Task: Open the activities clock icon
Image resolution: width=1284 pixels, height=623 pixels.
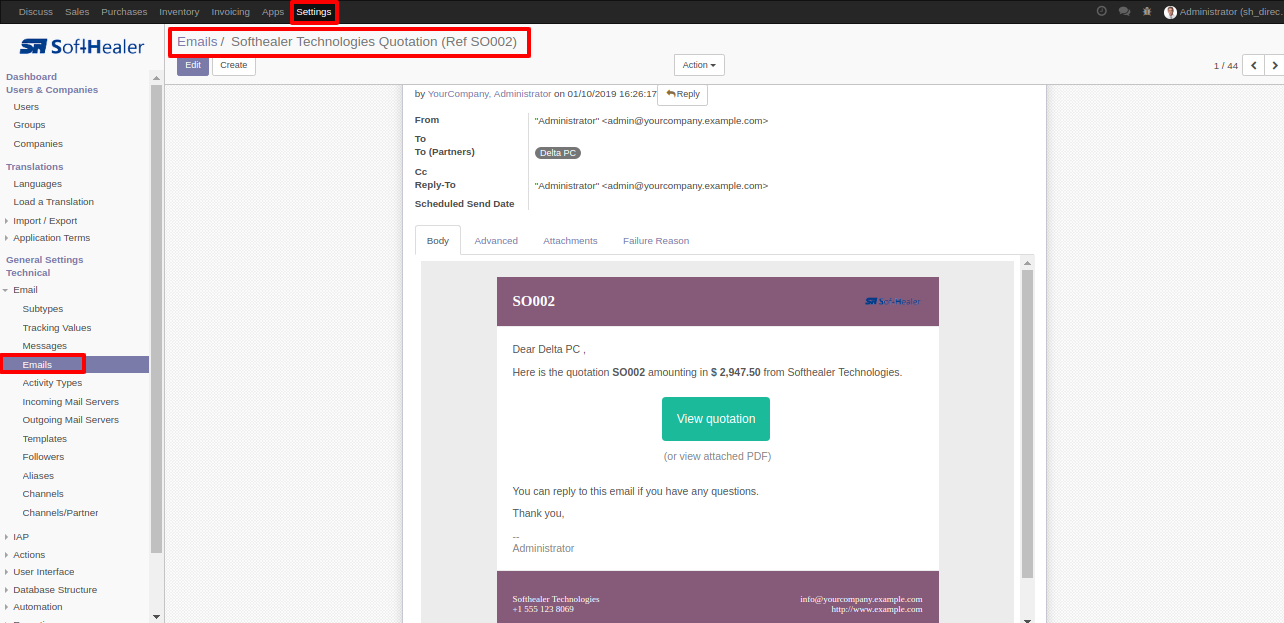Action: (x=1102, y=12)
